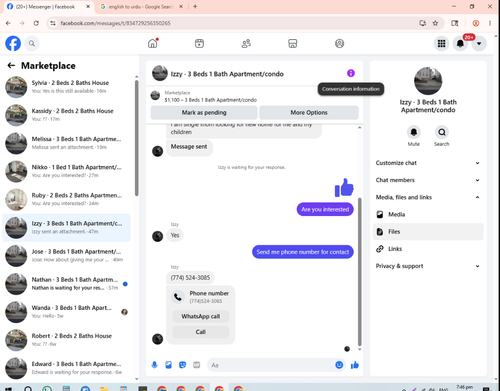Click the (774) 524-3085 message bubble

190,278
